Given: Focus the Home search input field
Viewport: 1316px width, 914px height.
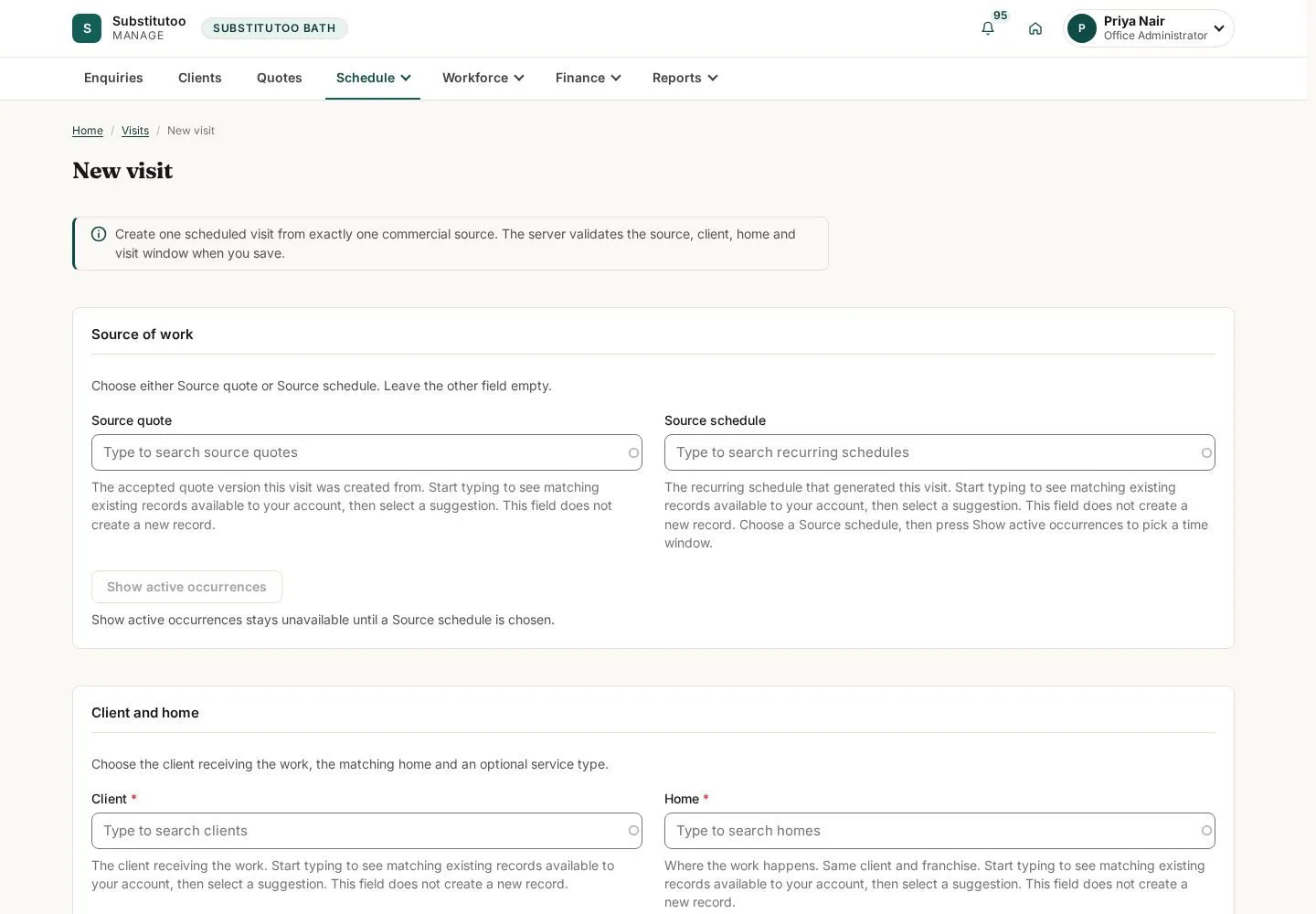Looking at the screenshot, I should (x=939, y=831).
